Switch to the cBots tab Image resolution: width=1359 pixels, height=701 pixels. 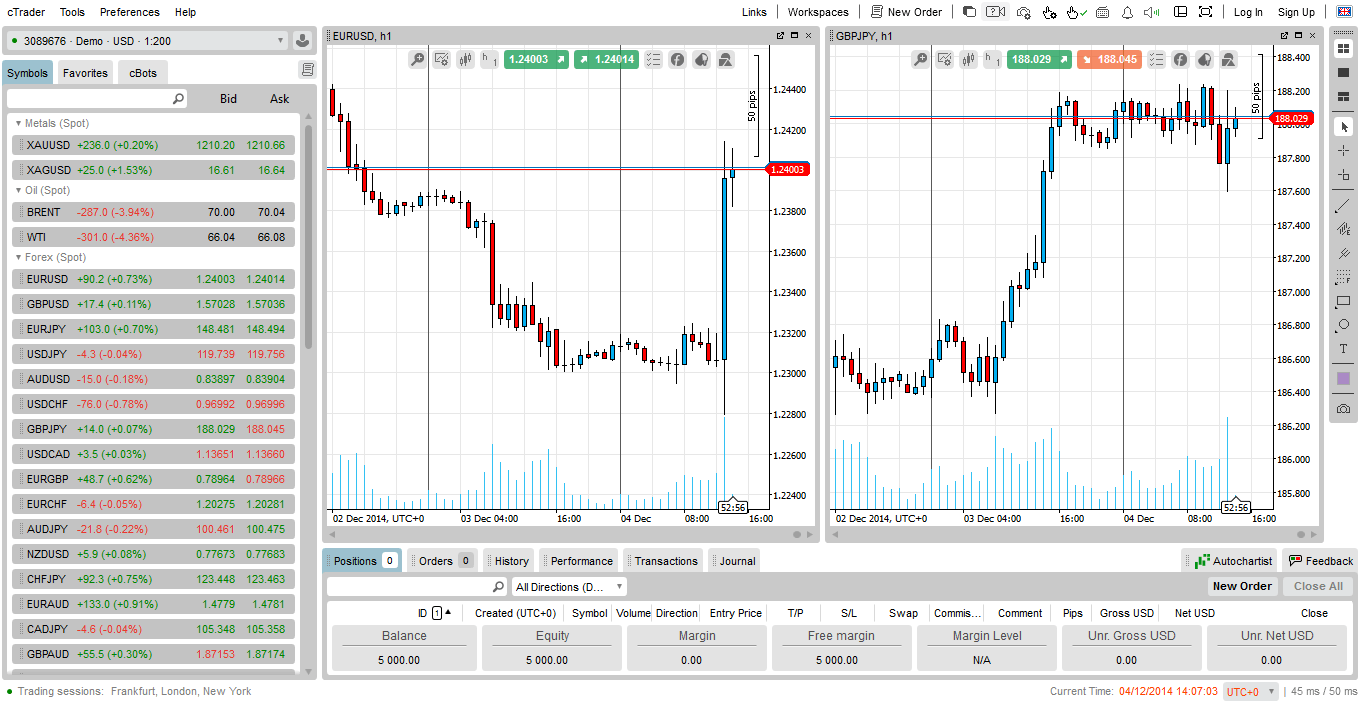[143, 73]
